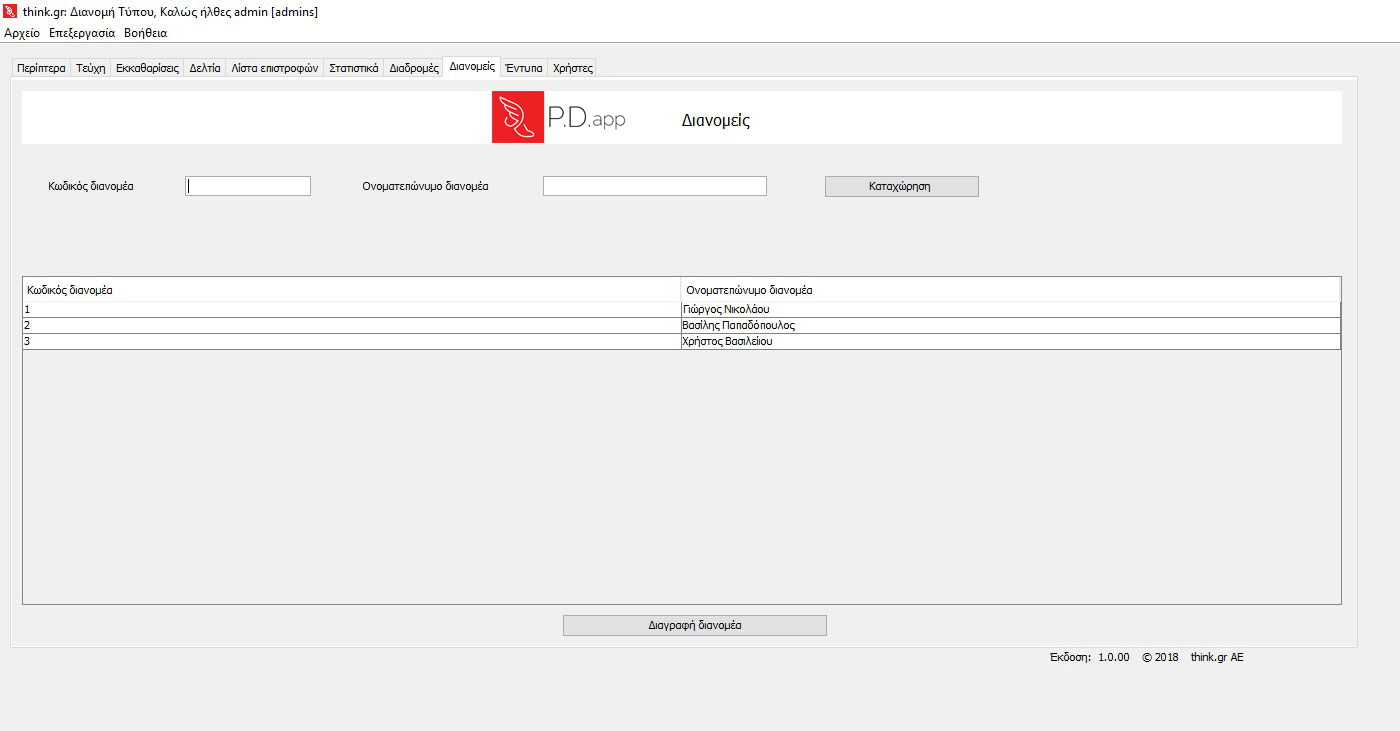This screenshot has width=1400, height=731.
Task: Open the Επεξεργασία menu
Action: tap(82, 33)
